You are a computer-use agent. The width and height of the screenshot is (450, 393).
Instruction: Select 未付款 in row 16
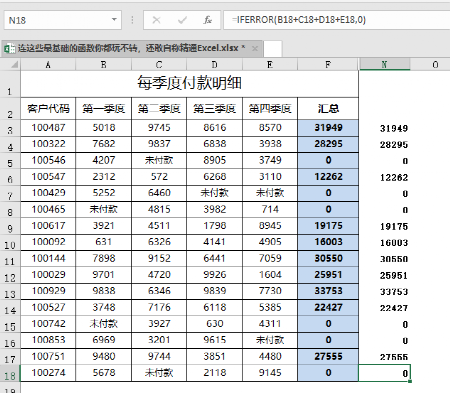point(270,340)
